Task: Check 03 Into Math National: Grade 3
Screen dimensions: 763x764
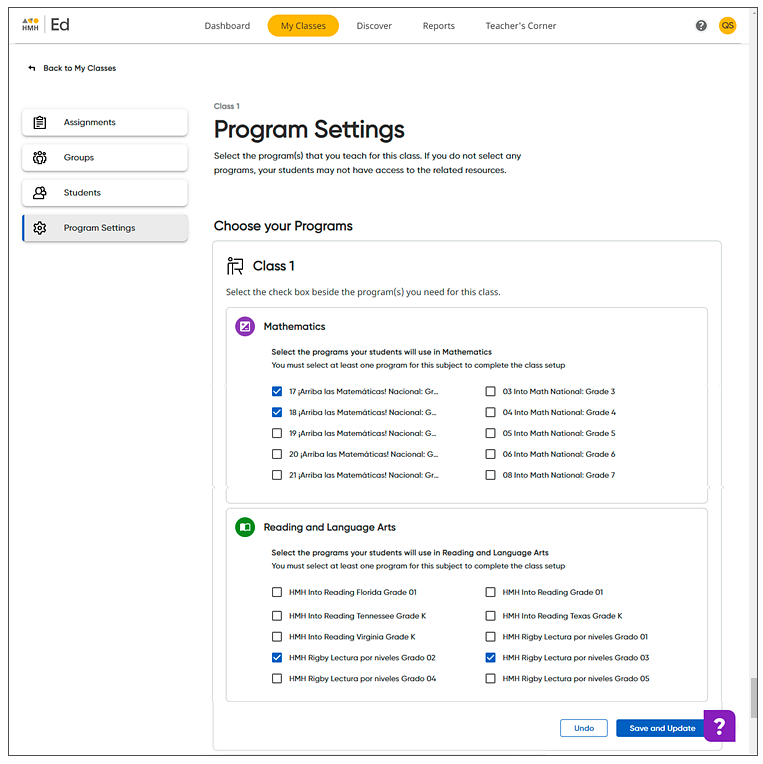Action: (491, 392)
